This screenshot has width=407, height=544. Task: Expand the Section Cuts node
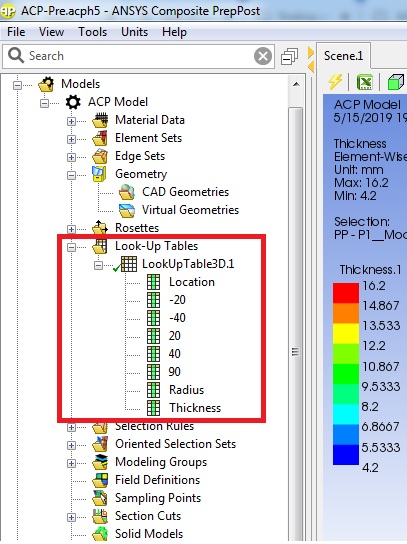(x=71, y=517)
